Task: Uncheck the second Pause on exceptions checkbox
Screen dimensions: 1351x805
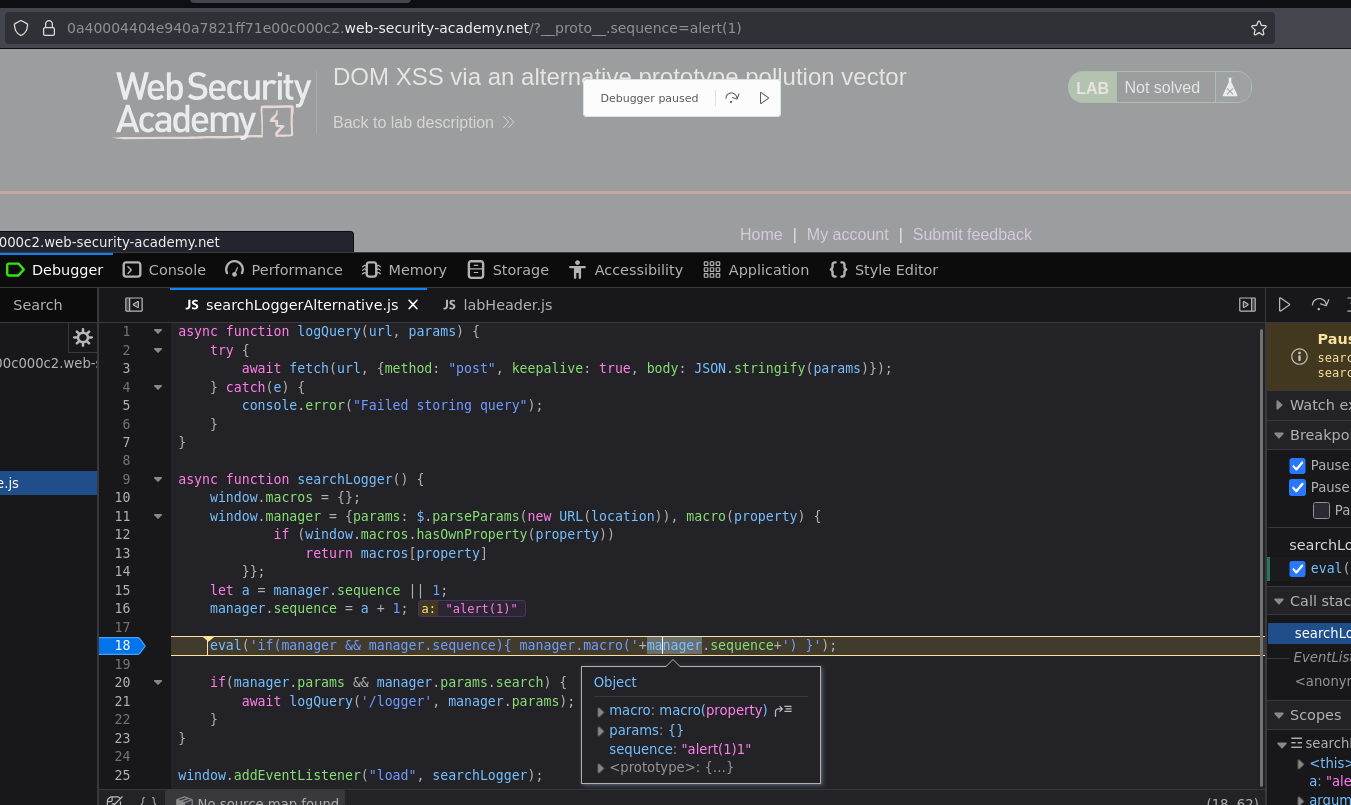Action: (1298, 488)
